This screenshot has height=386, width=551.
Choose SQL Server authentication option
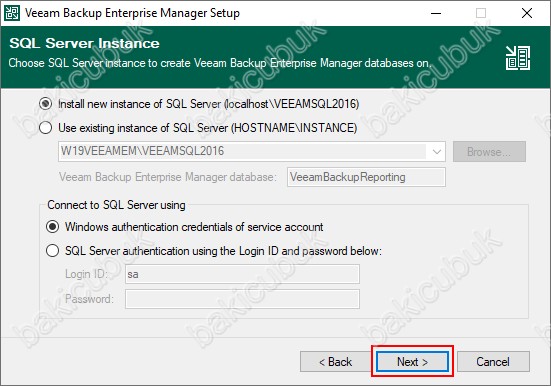(52, 251)
